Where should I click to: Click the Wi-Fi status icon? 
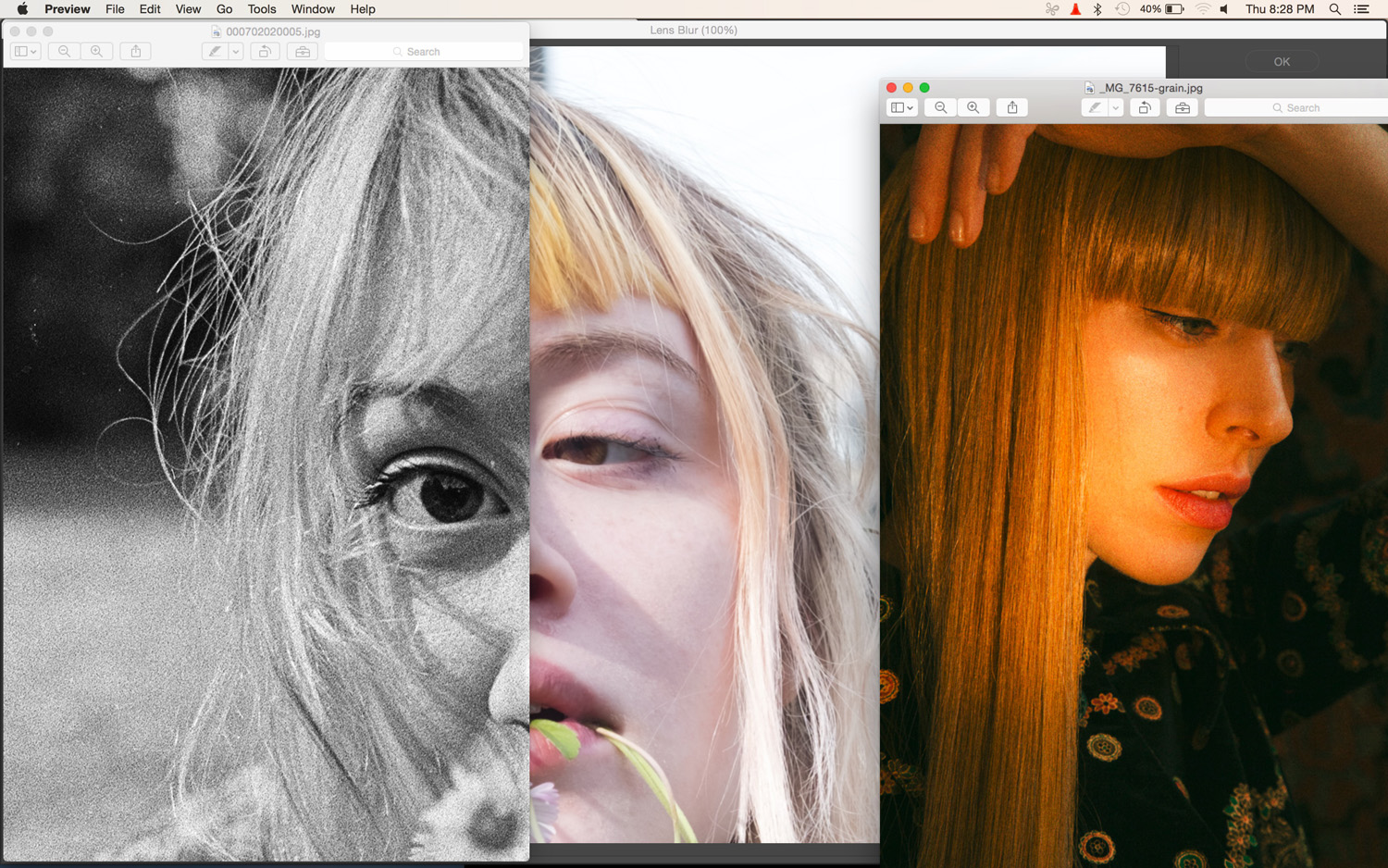point(1203,9)
